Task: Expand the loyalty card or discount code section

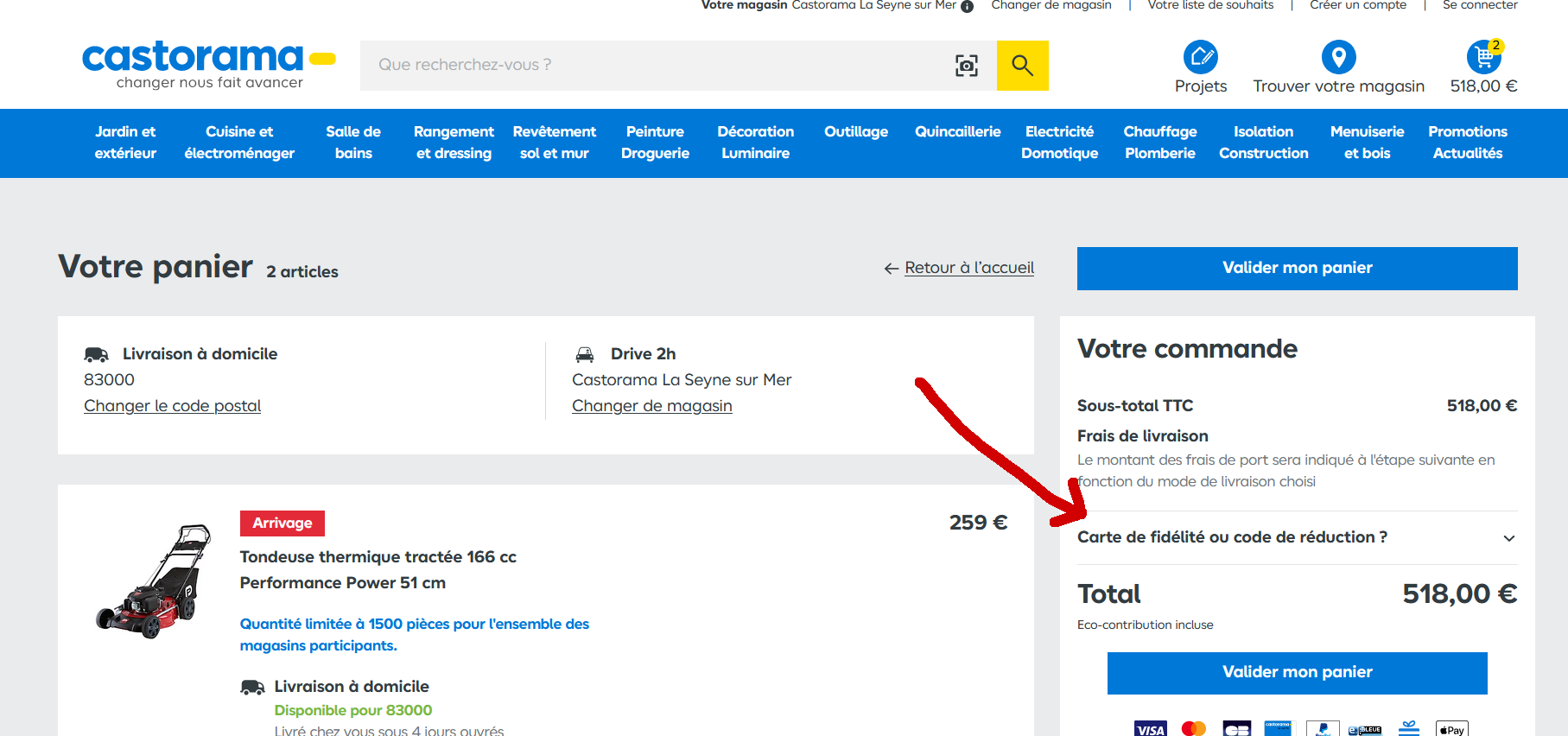Action: (1297, 537)
